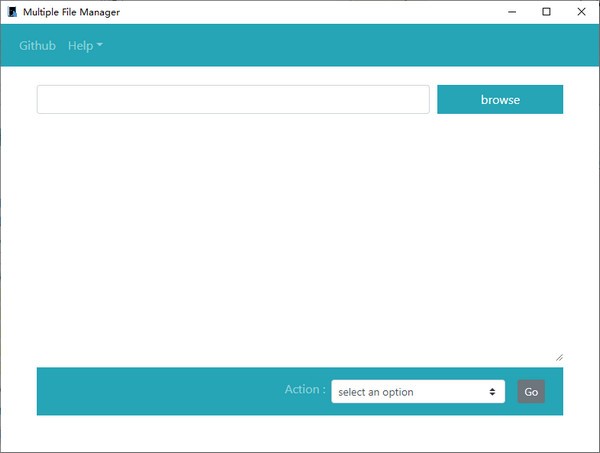Image resolution: width=600 pixels, height=453 pixels.
Task: Expand the 'select an option' action dropdown
Action: coord(417,392)
